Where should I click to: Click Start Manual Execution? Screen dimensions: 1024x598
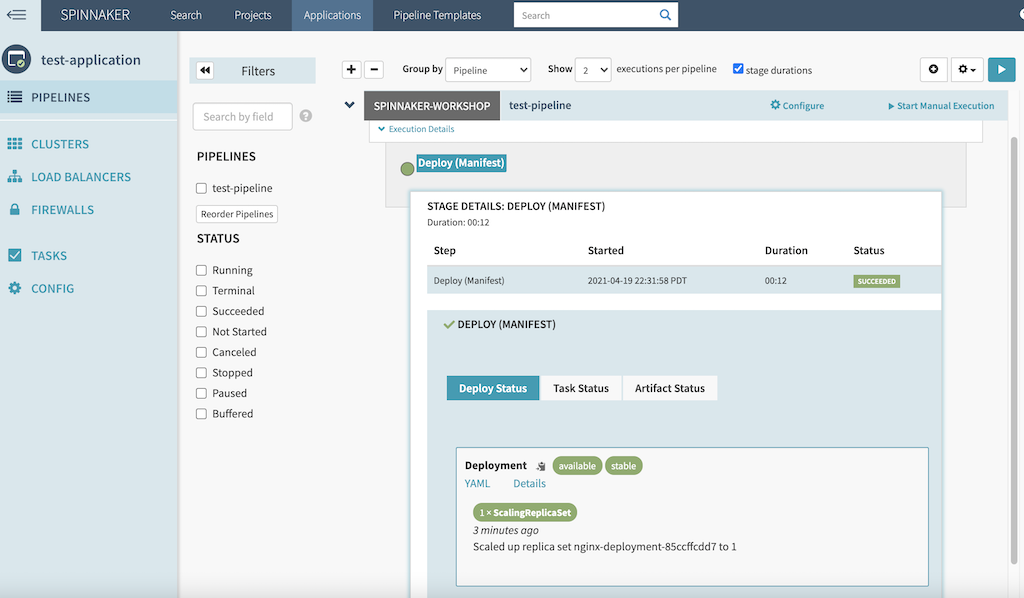pos(941,106)
